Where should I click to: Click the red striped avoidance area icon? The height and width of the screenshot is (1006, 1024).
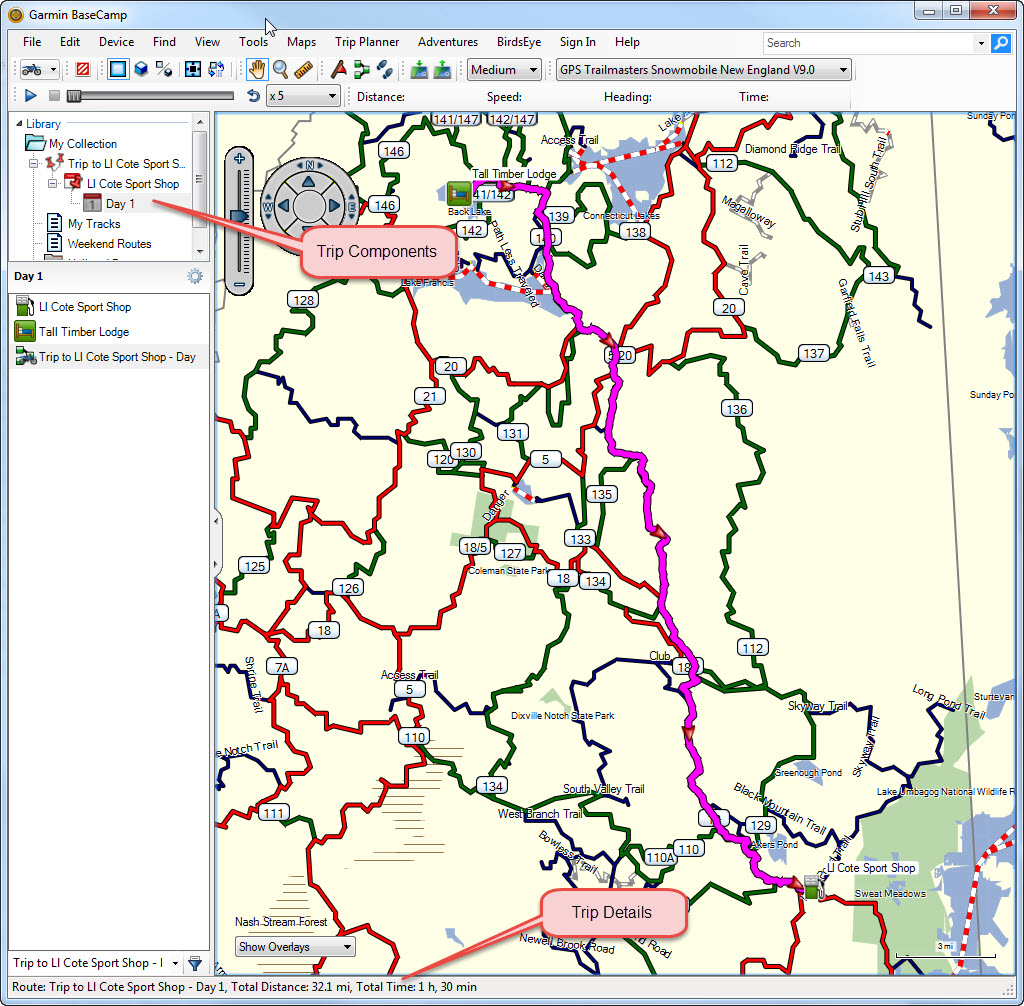83,69
